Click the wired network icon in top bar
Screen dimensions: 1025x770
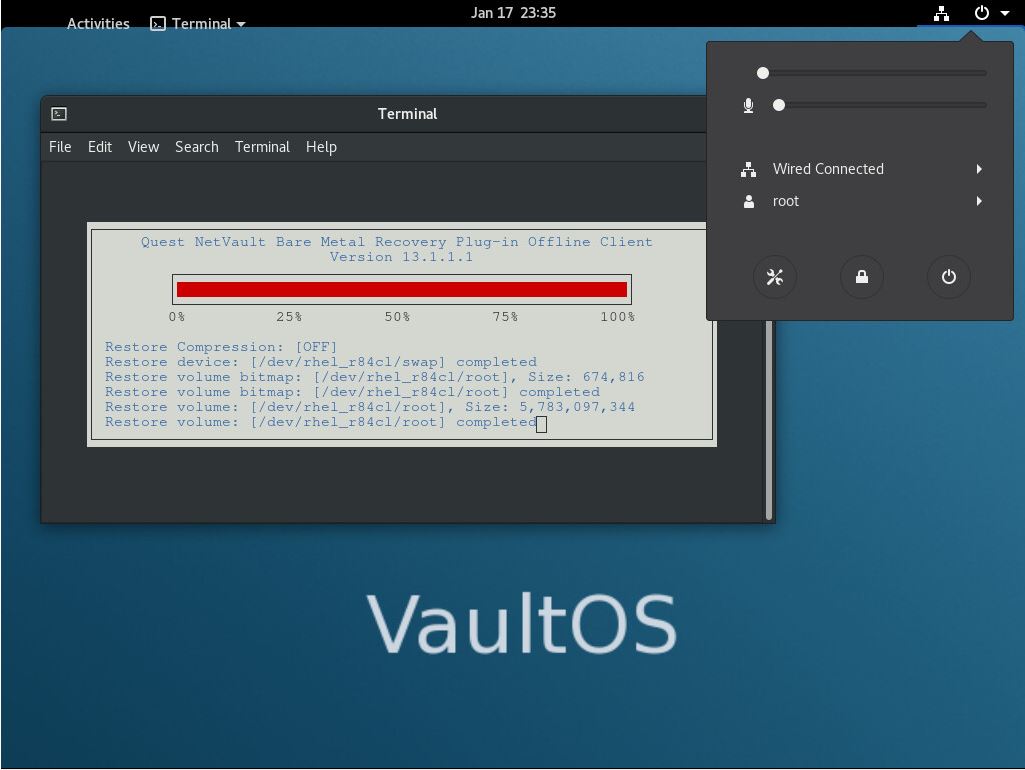[x=941, y=13]
